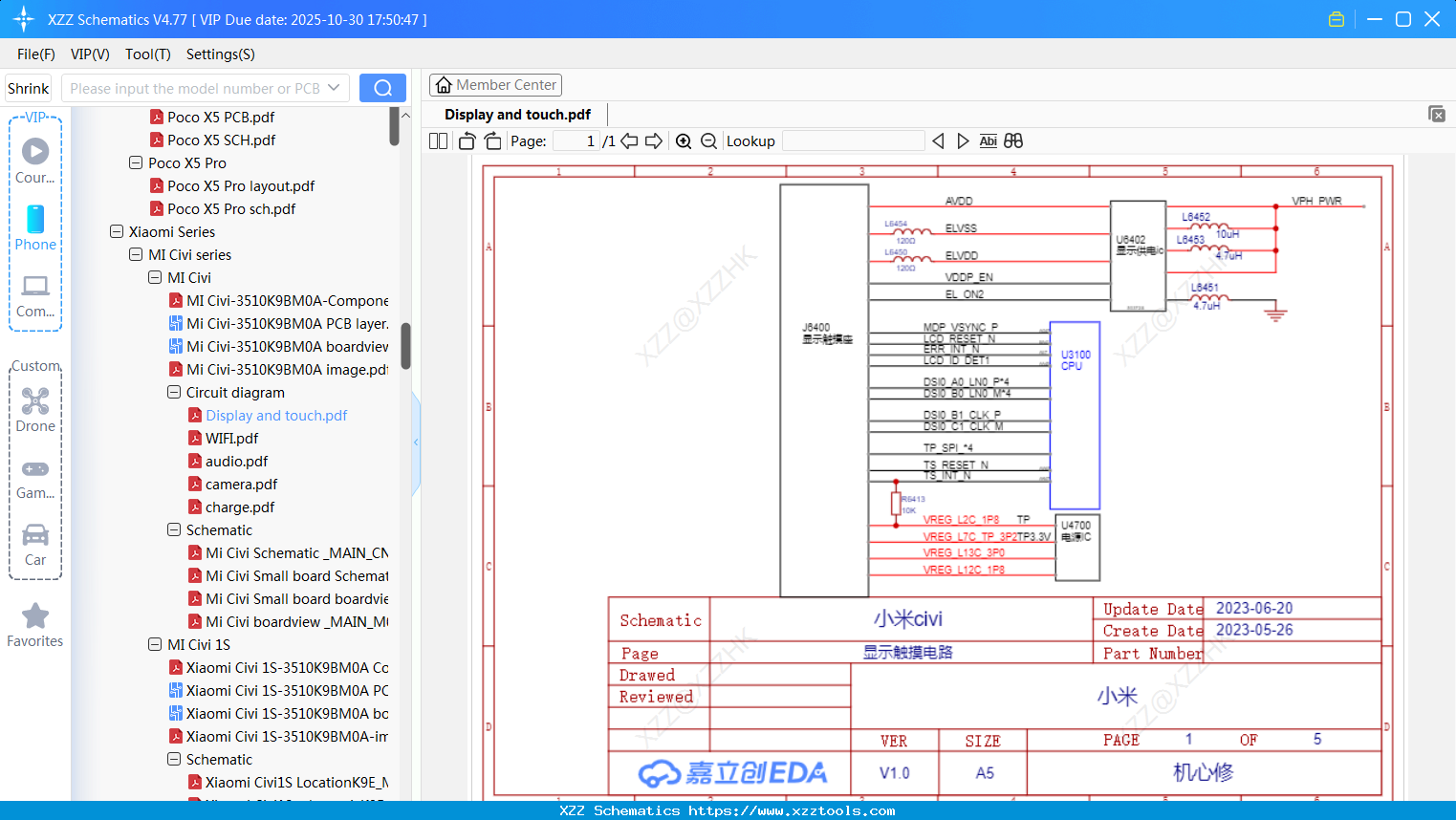This screenshot has width=1456, height=820.
Task: Open the Game console category
Action: click(35, 478)
